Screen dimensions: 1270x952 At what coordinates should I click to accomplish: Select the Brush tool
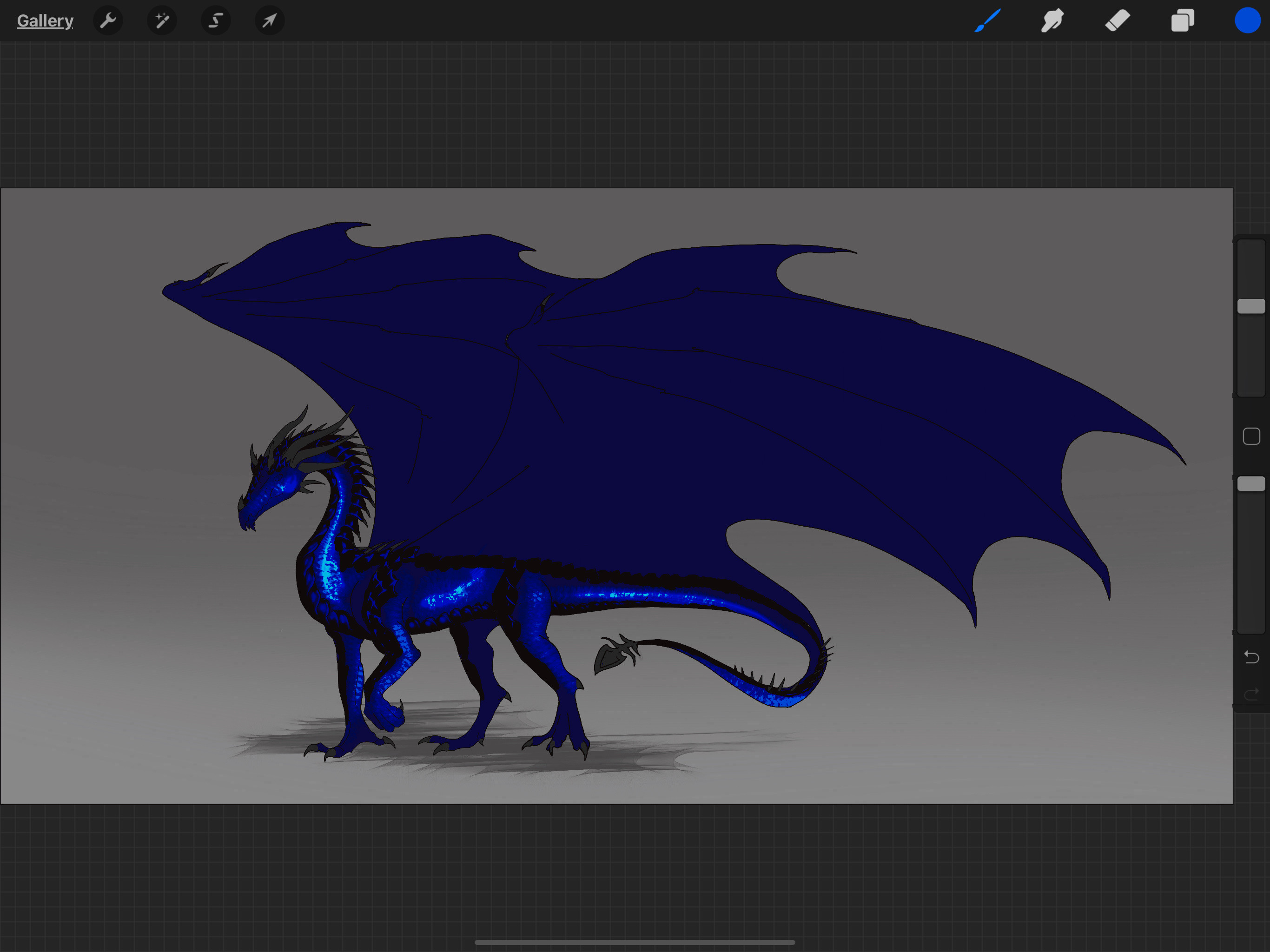click(x=987, y=20)
